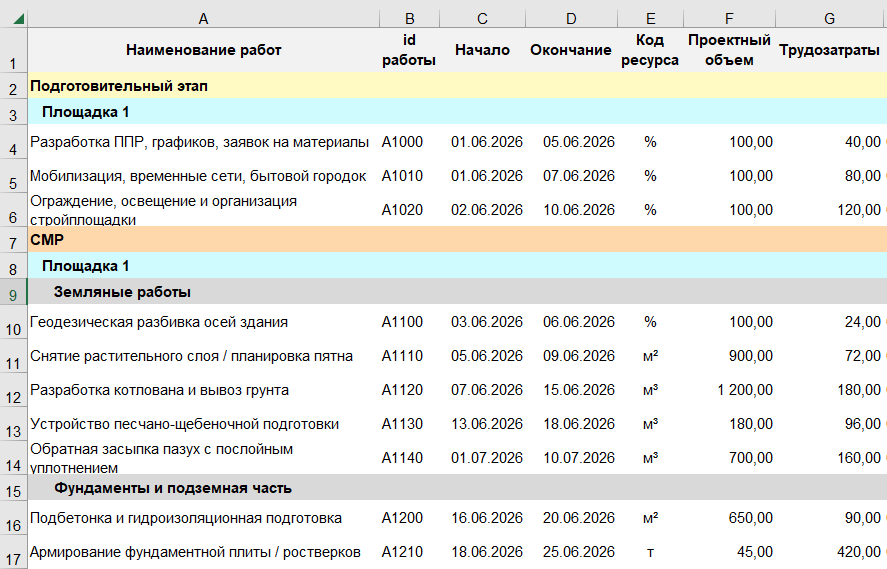Click end date 10.07.2026

(571, 458)
